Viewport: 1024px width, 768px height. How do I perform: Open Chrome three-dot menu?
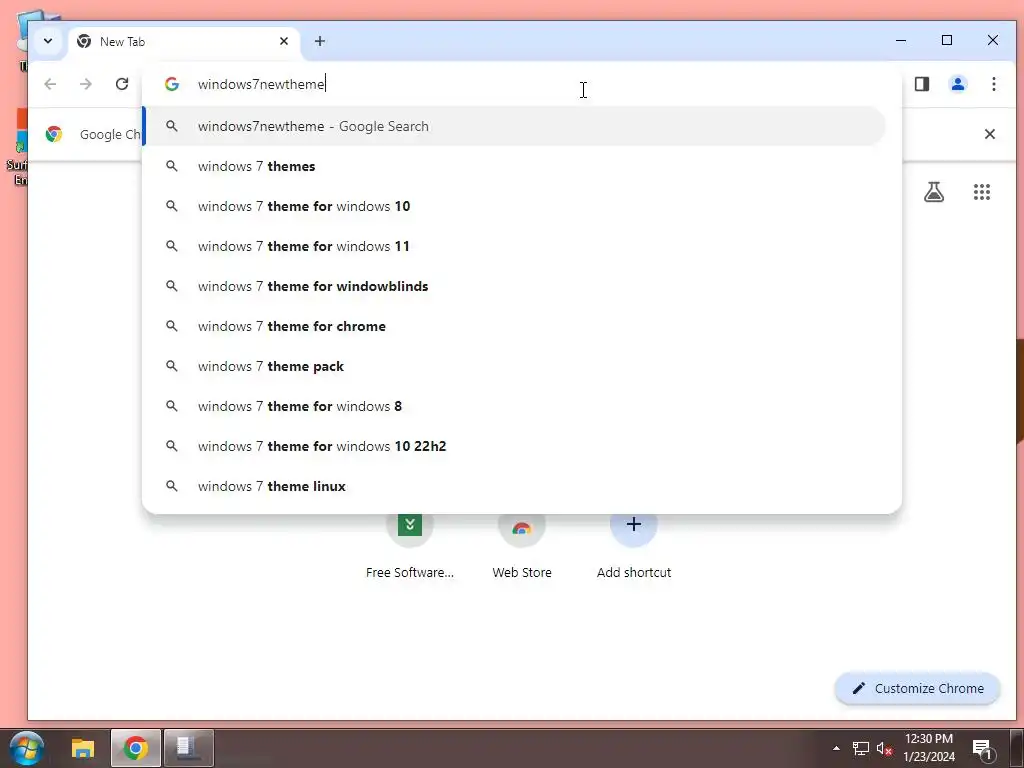[993, 84]
